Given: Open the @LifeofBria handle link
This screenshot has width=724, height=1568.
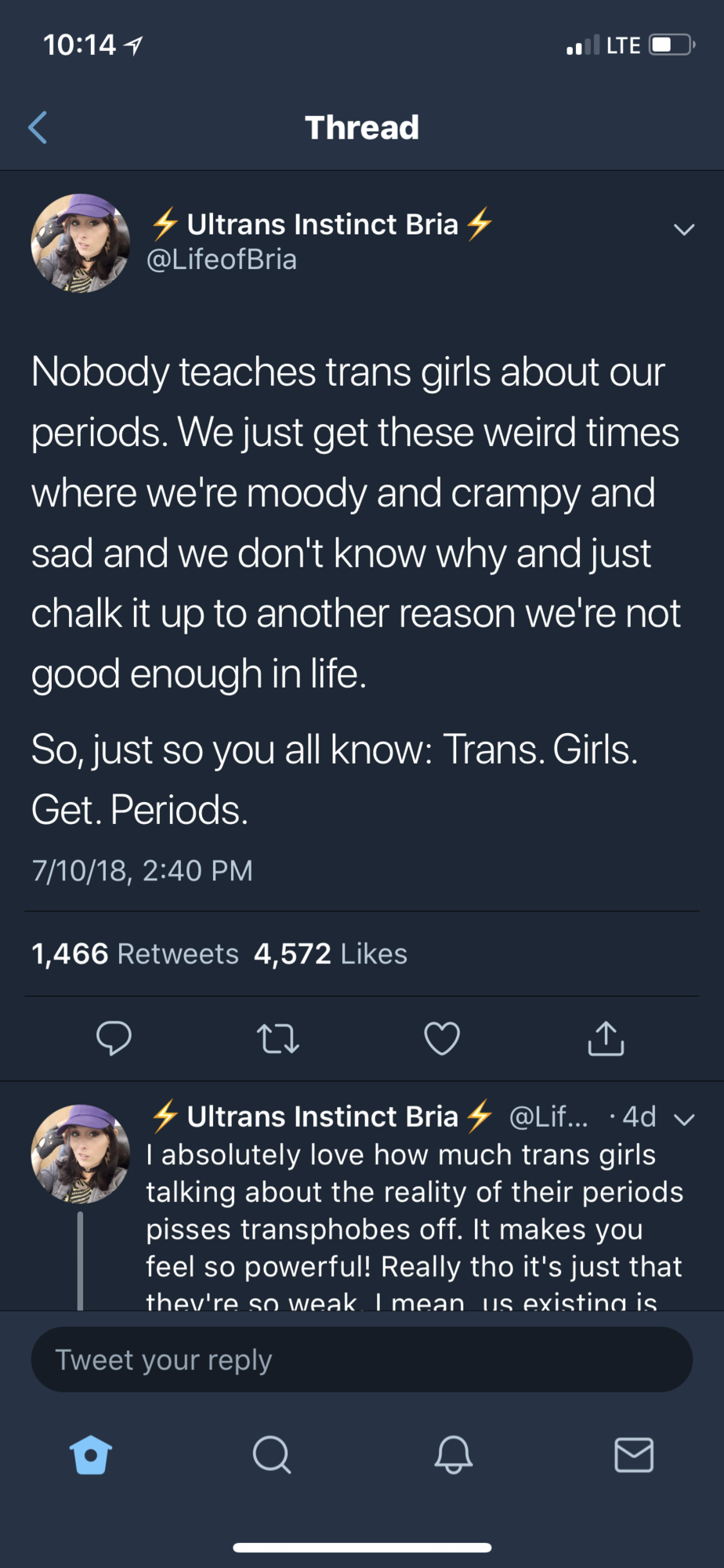Looking at the screenshot, I should [222, 260].
